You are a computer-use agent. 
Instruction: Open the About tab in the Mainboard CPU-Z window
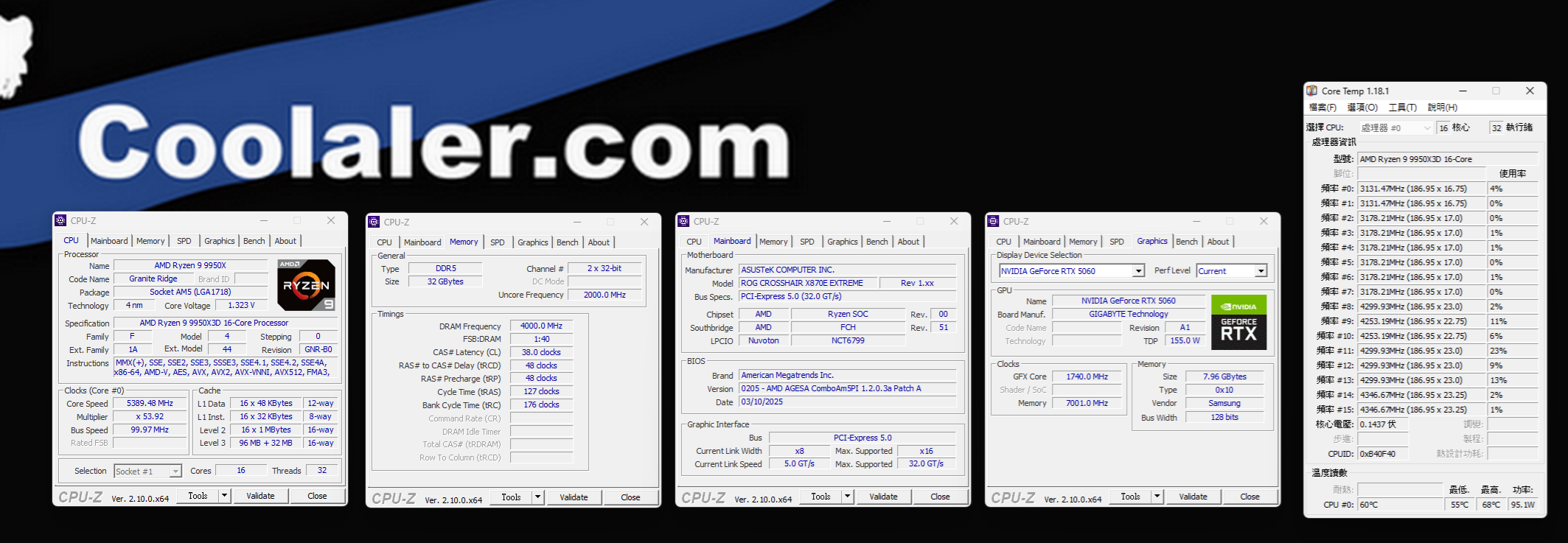(x=908, y=242)
